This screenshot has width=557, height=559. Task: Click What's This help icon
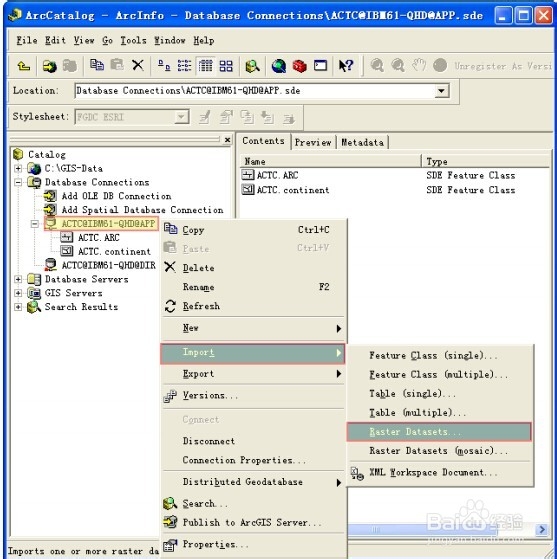[x=346, y=66]
